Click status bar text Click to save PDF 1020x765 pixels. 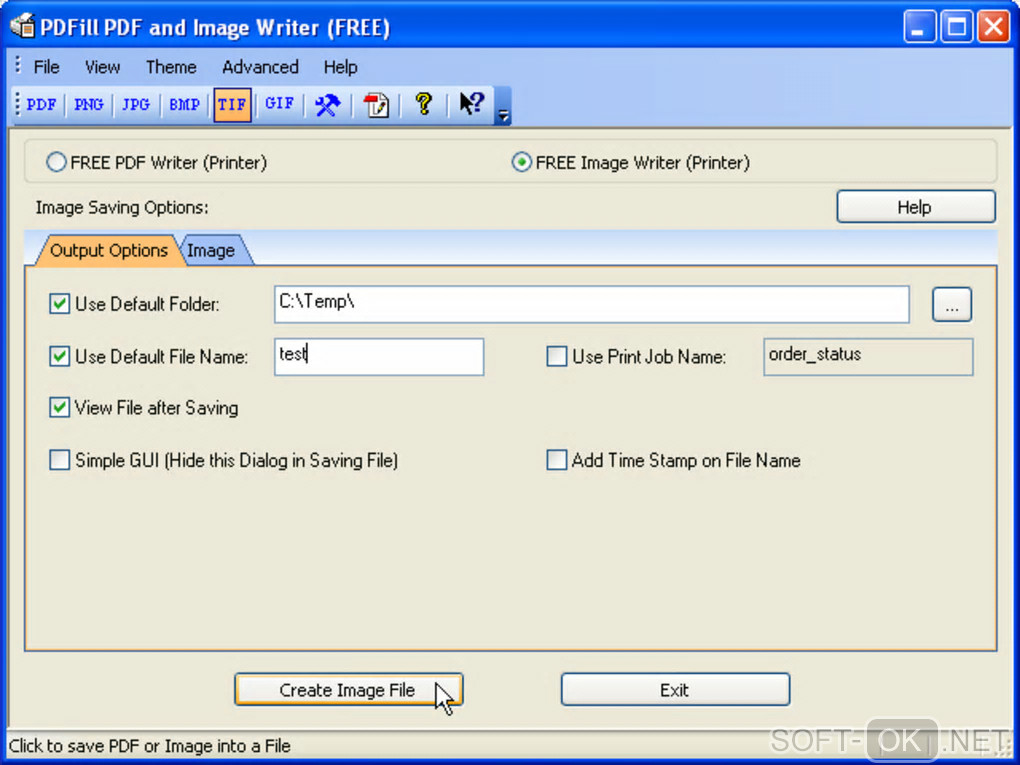click(x=150, y=745)
